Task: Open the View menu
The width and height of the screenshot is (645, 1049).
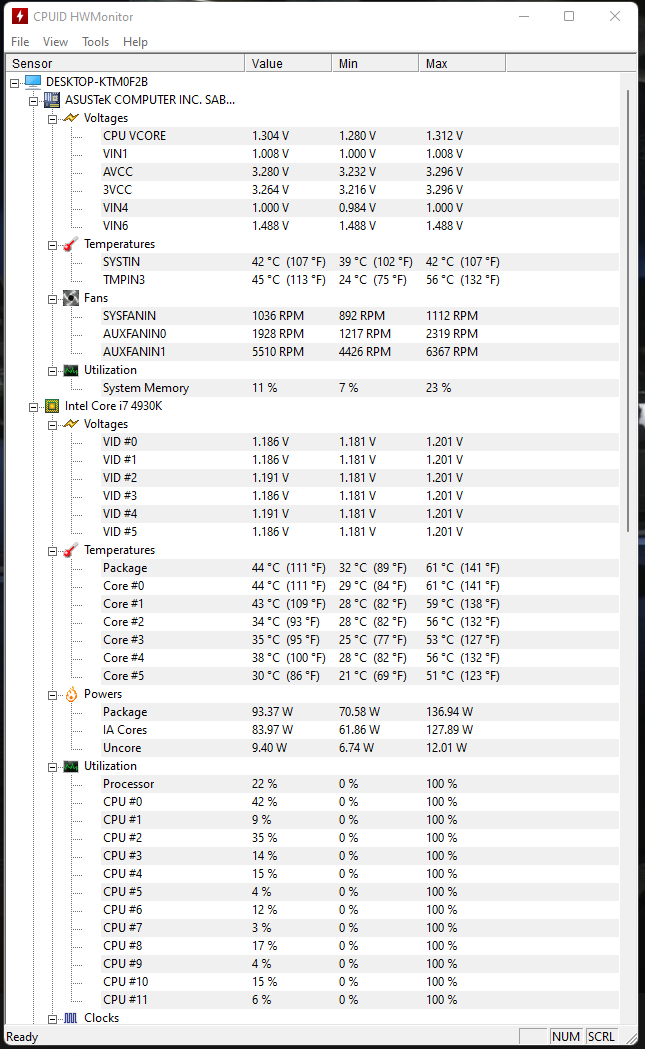Action: click(55, 42)
